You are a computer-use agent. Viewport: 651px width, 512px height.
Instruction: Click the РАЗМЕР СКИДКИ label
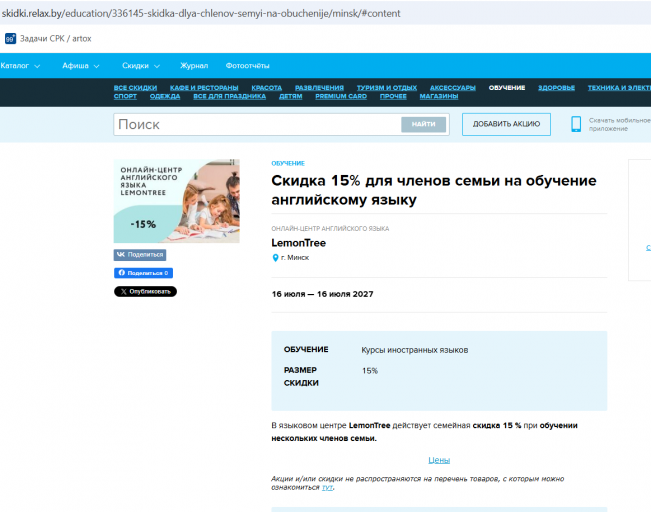[301, 376]
